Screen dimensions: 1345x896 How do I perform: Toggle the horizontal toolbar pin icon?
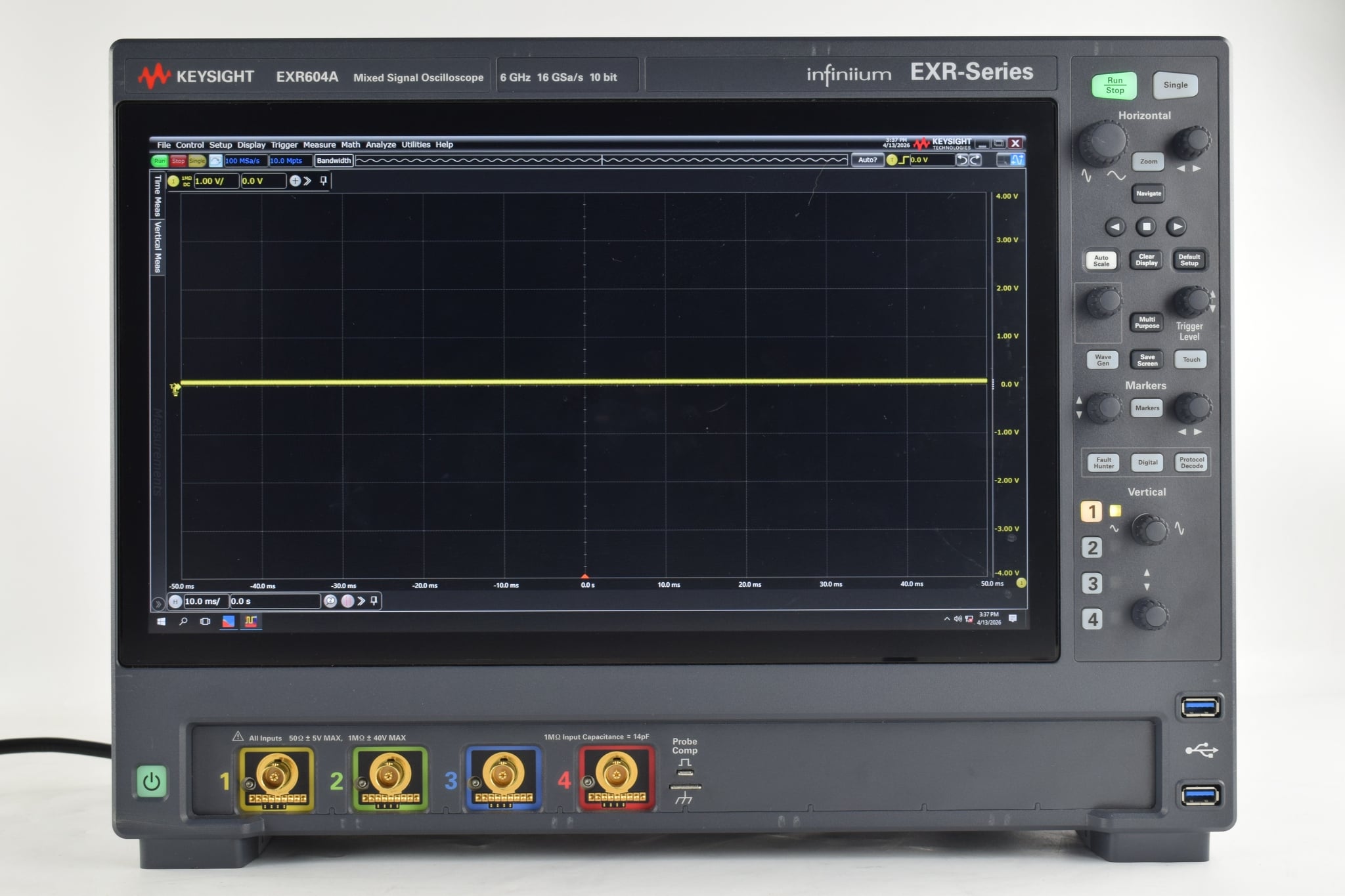coord(374,601)
